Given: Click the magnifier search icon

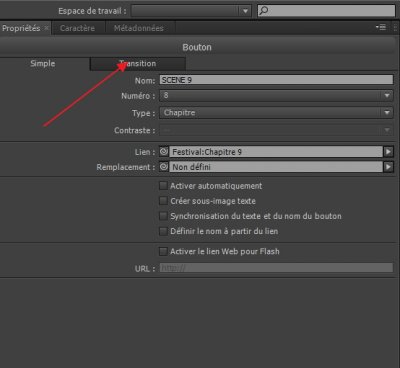Looking at the screenshot, I should pyautogui.click(x=264, y=11).
